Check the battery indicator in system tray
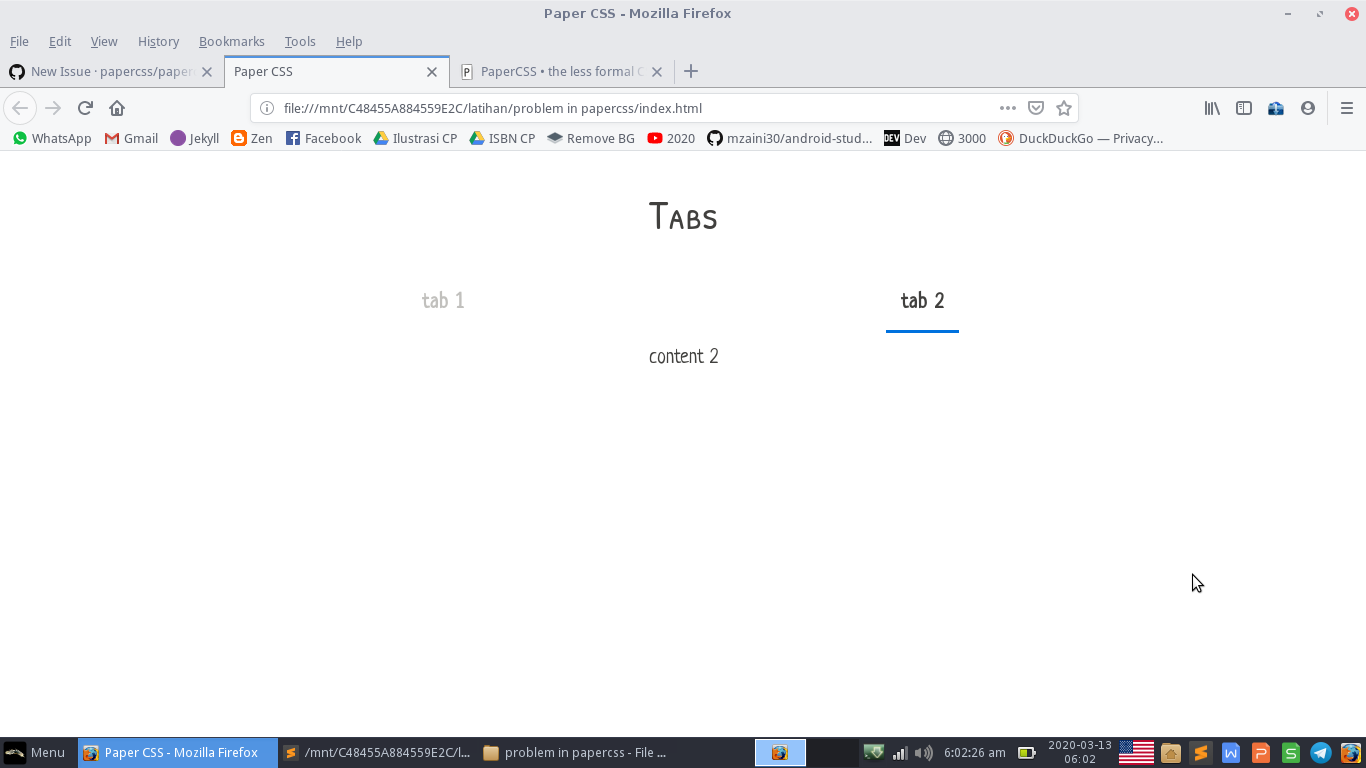Screen dimensions: 1366x768 pos(1026,752)
